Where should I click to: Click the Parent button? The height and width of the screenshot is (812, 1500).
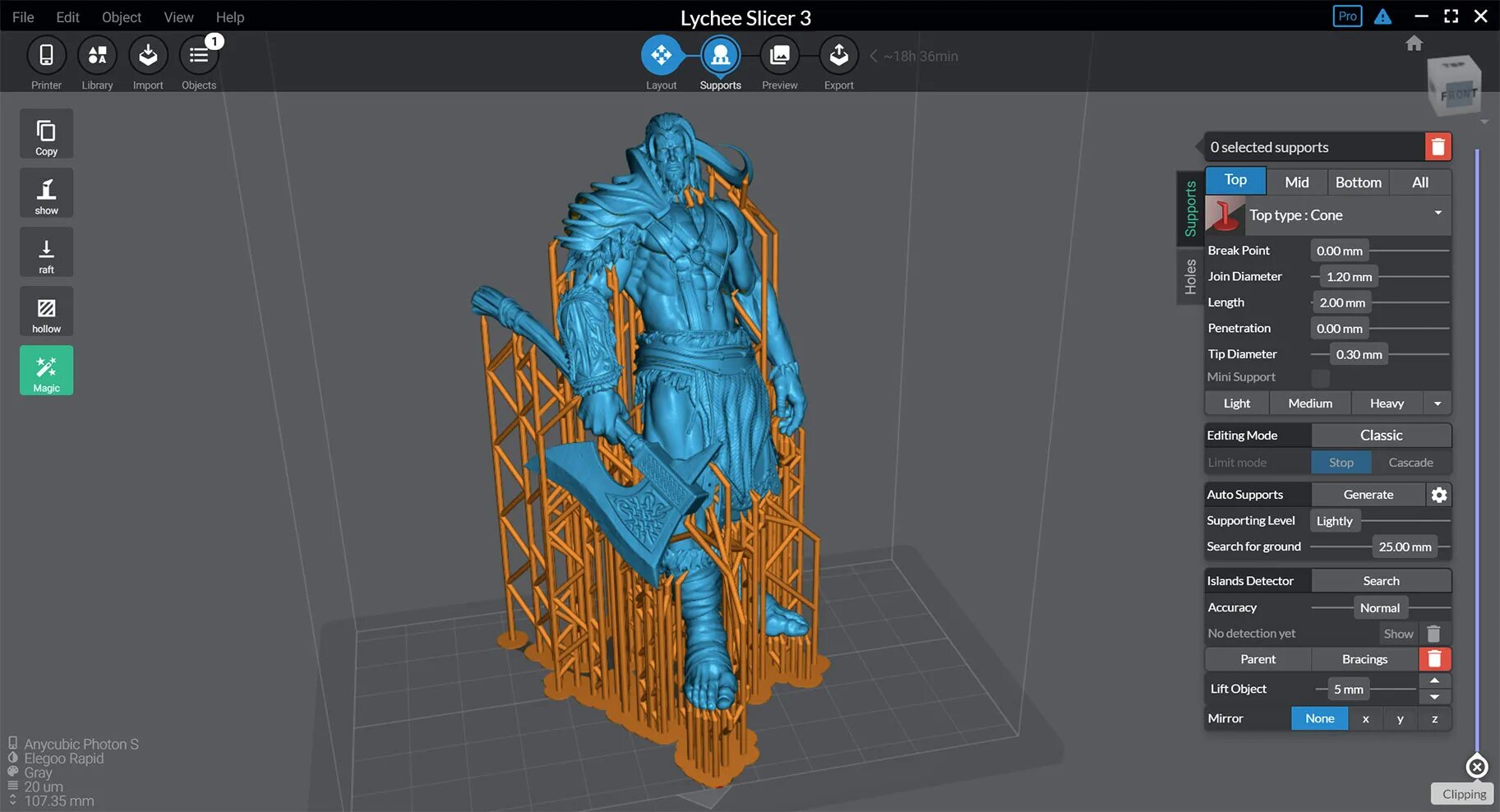click(1258, 659)
